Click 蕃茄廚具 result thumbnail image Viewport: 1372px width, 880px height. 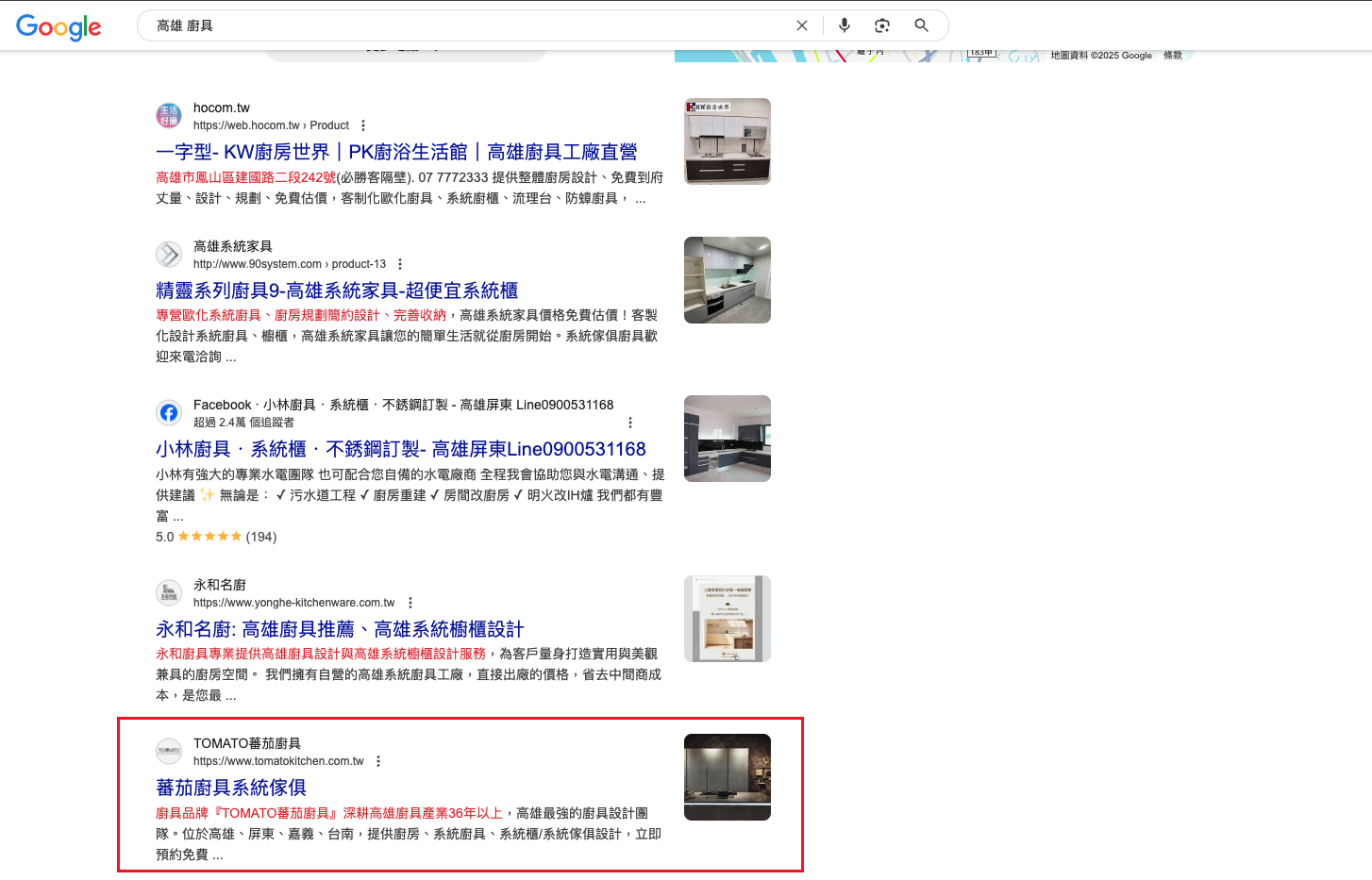click(x=728, y=777)
